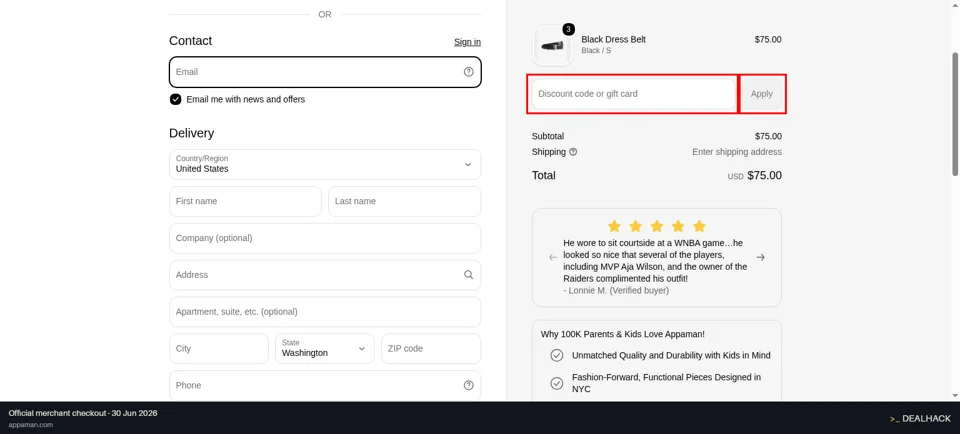The image size is (960, 434).
Task: Click the Address field search icon
Action: 468,275
